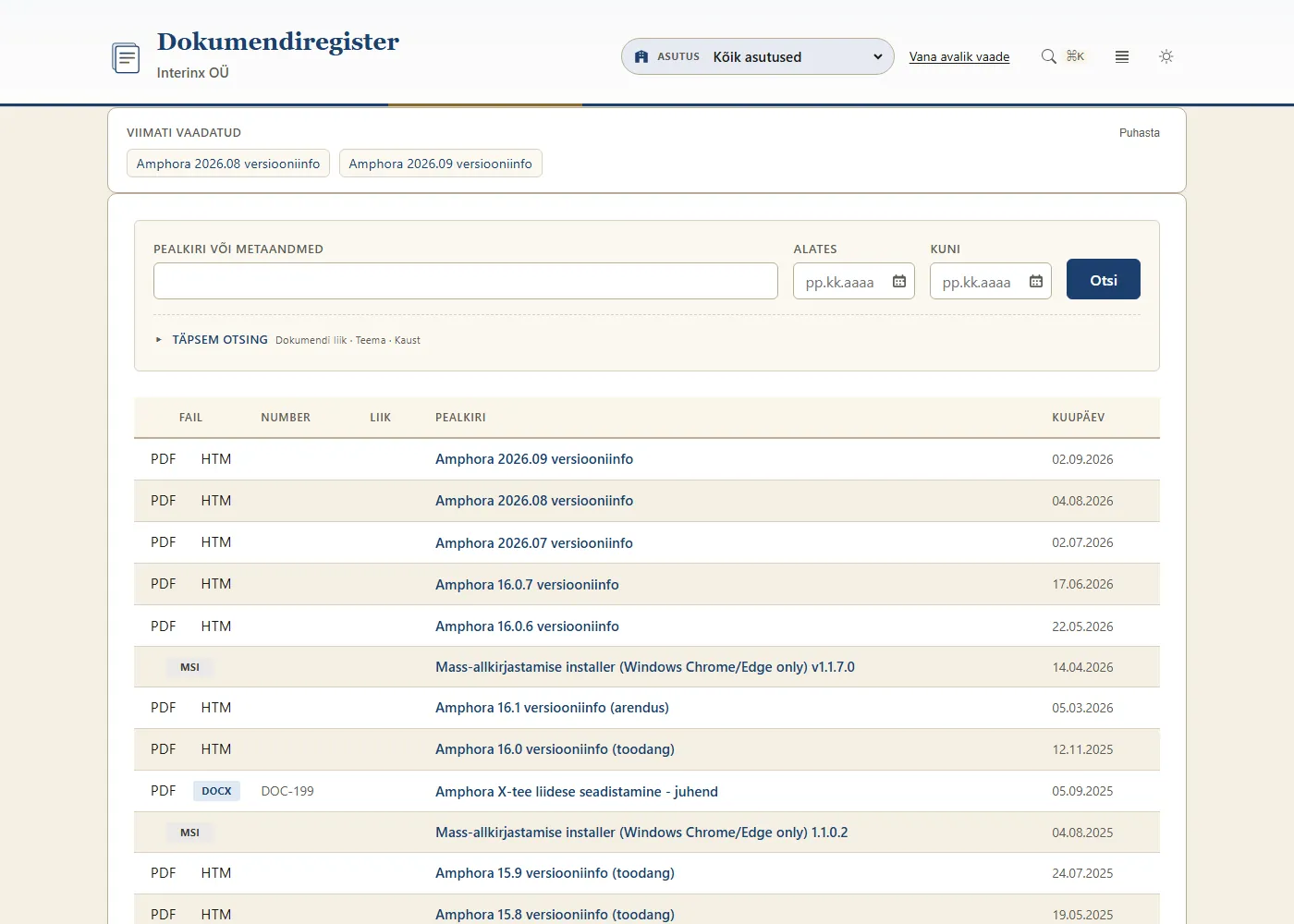
Task: Sort the table by Kuupäev column header
Action: pos(1078,418)
